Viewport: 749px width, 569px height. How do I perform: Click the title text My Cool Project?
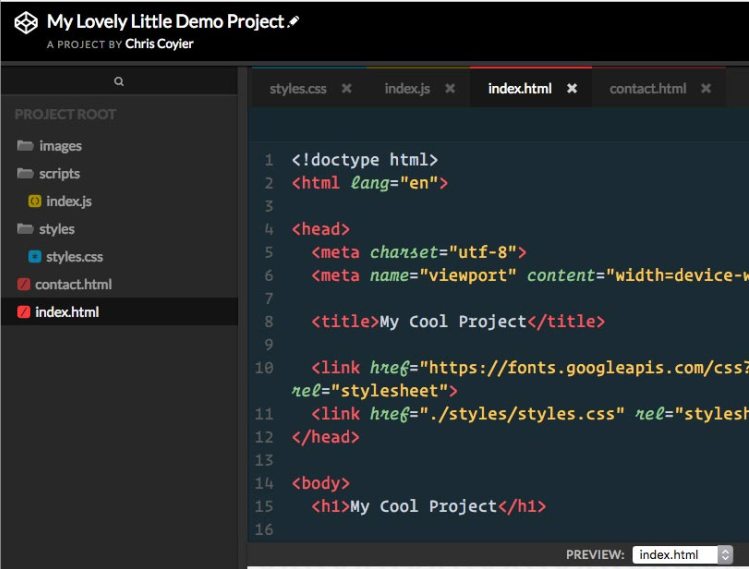click(x=453, y=322)
